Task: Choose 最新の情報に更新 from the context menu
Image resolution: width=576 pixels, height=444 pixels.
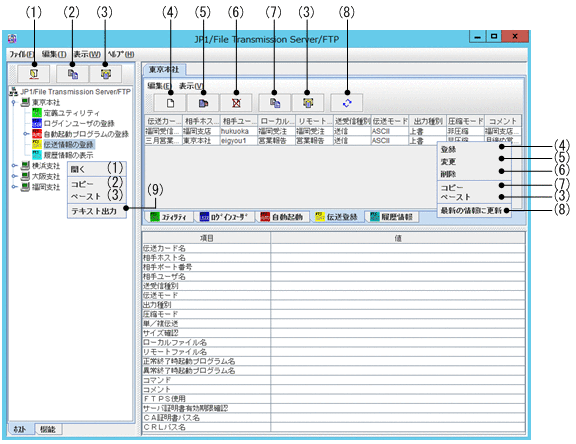Action: click(x=474, y=210)
